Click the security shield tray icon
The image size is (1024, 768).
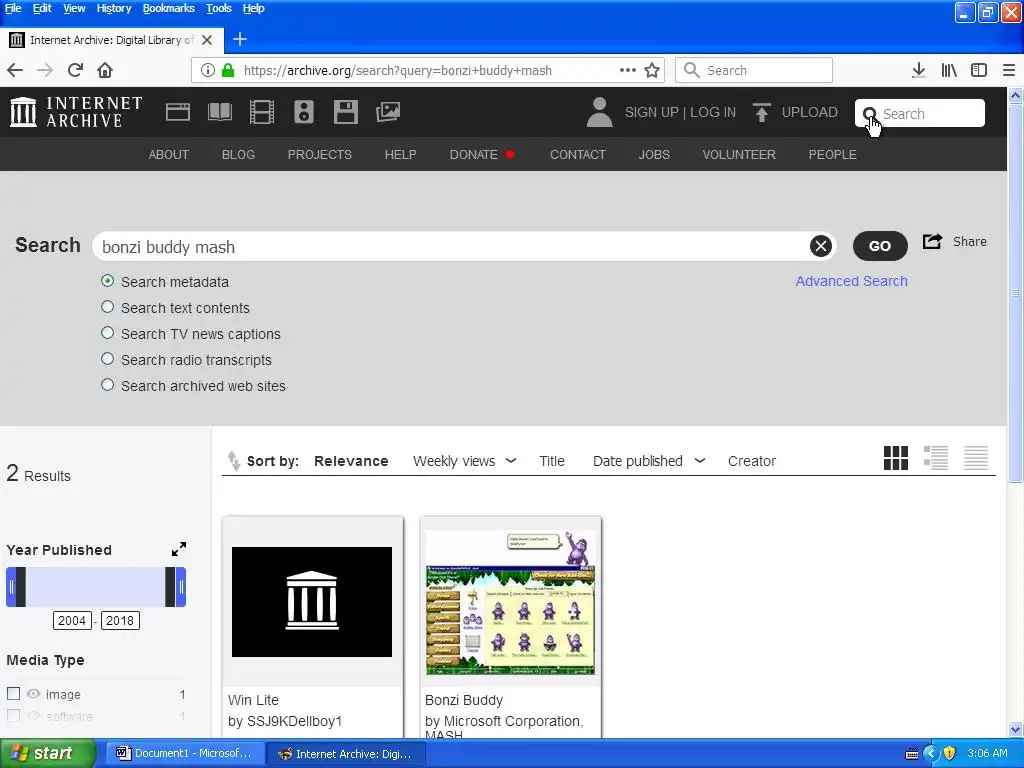(x=950, y=754)
